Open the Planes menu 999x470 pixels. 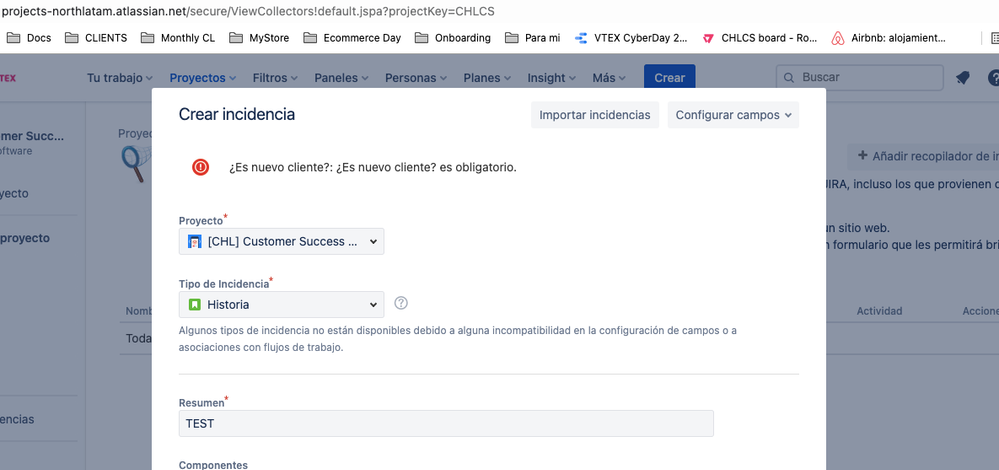[487, 78]
